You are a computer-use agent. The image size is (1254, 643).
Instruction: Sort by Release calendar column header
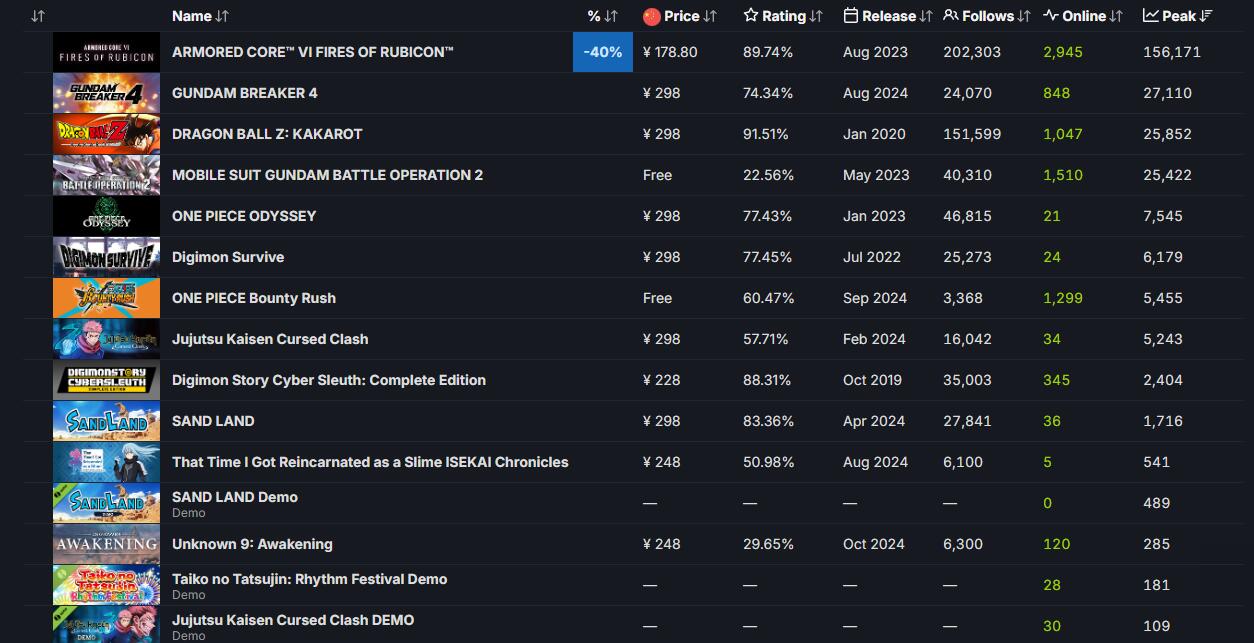888,16
